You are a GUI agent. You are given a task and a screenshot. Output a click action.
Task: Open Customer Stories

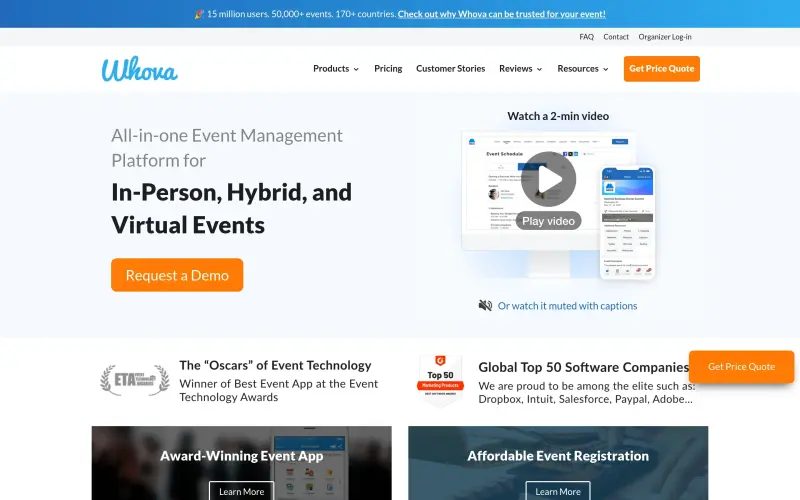tap(451, 69)
